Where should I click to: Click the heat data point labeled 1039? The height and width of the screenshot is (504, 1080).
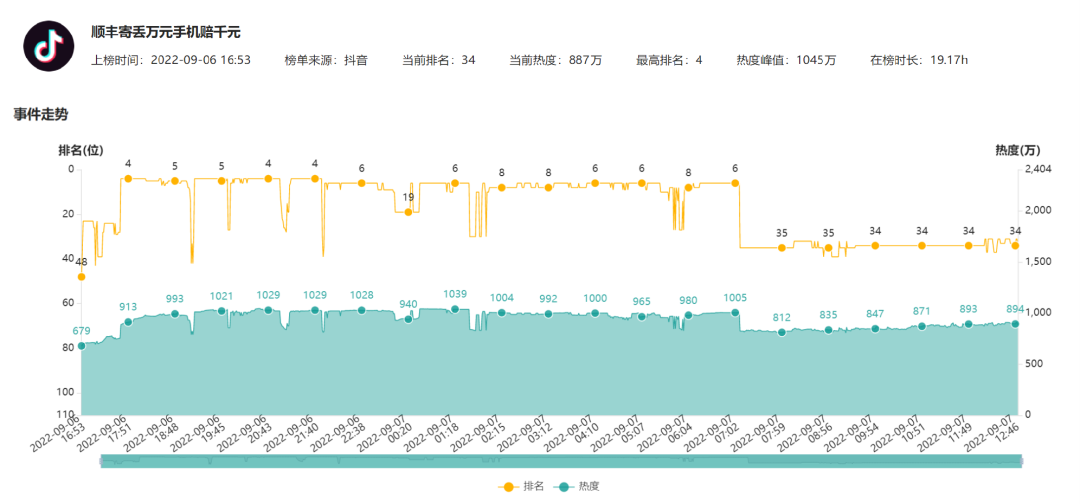point(455,309)
